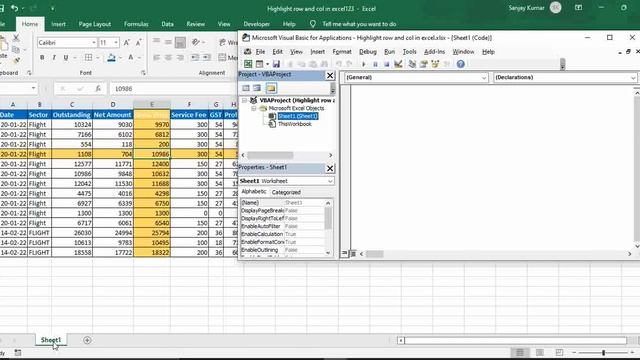Screen dimensions: 640x360
Task: Add a new sheet with plus icon
Action: coord(87,340)
